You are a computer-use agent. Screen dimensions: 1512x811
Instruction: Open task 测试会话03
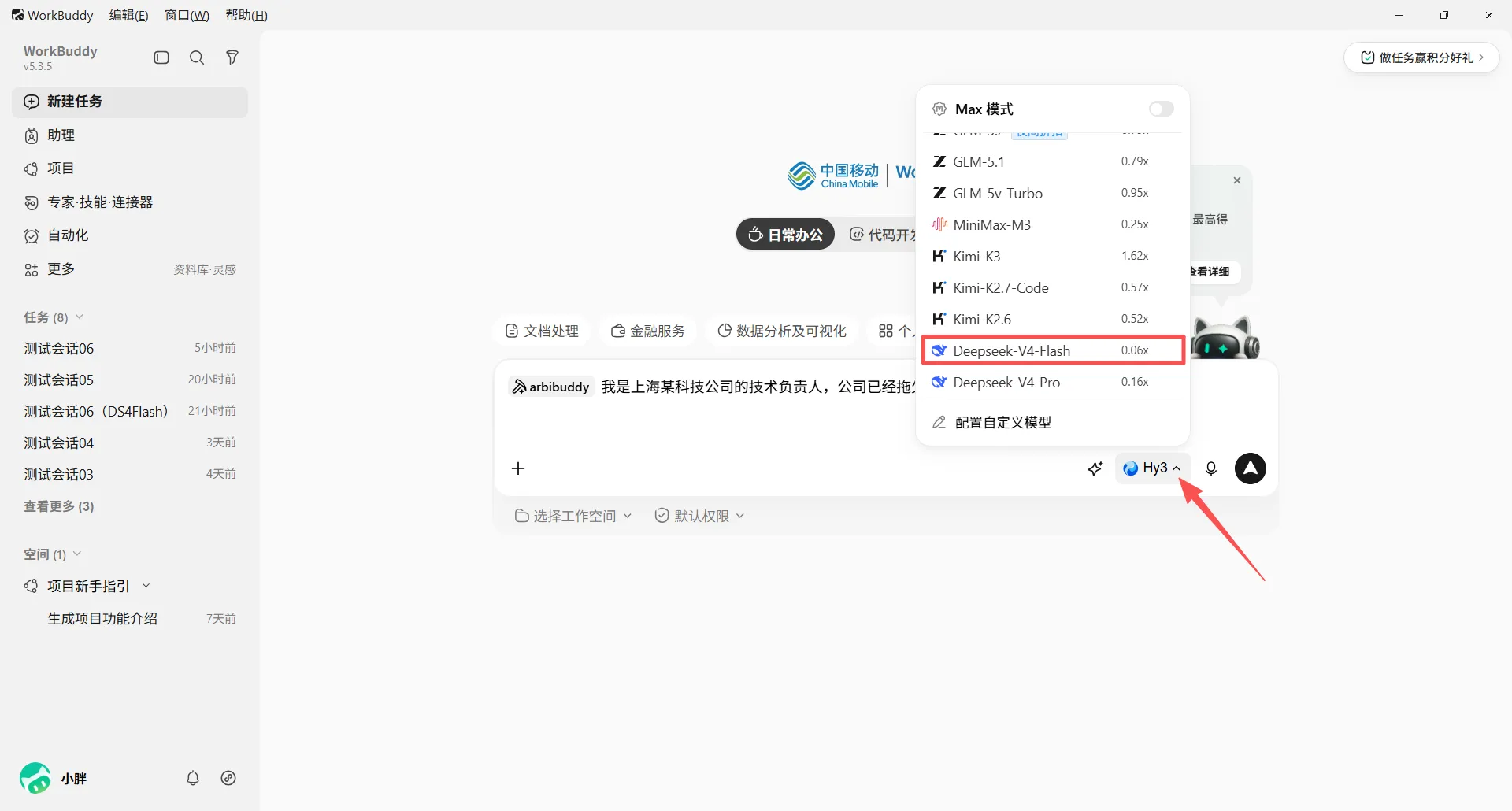[130, 474]
